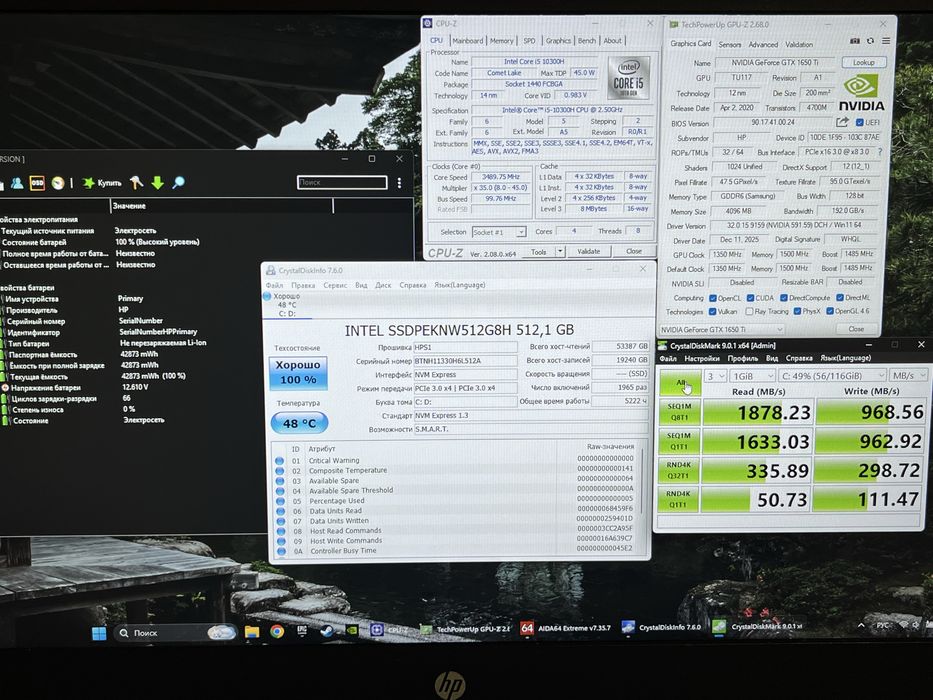Image resolution: width=933 pixels, height=700 pixels.
Task: Toggle DirectCompute checkbox in GPU-Z
Action: 784,298
